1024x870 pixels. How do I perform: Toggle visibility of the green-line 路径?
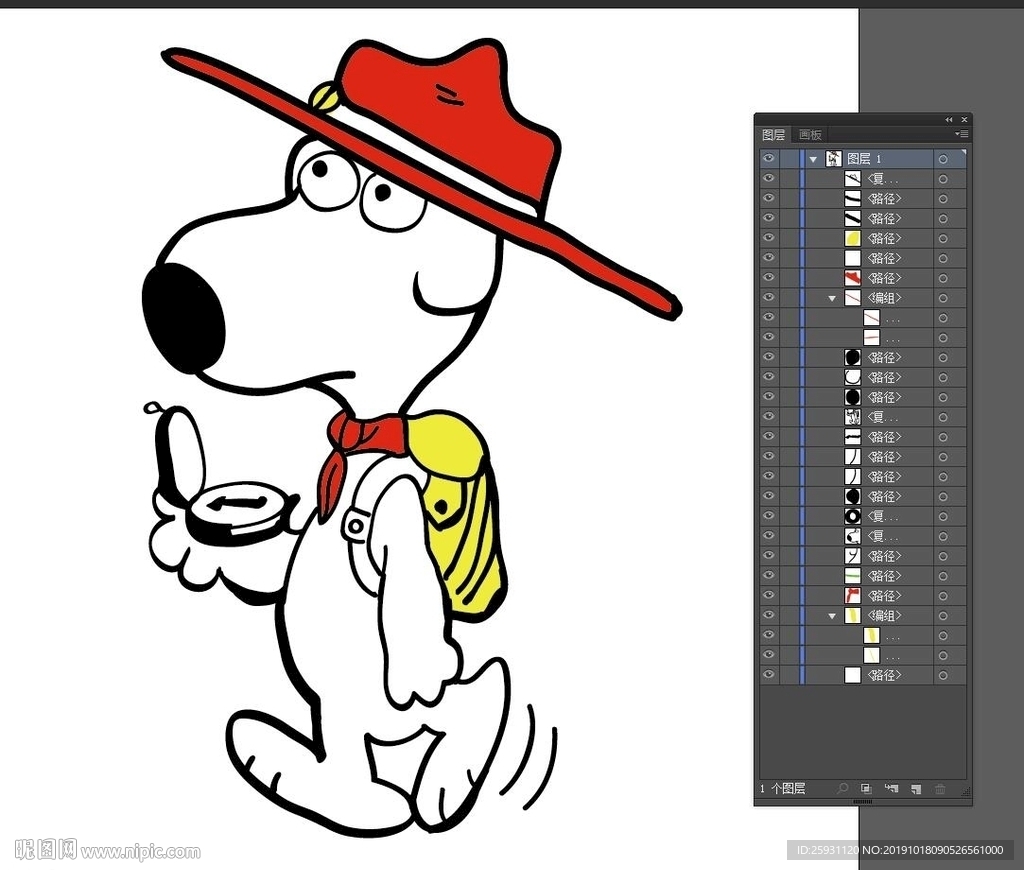tap(769, 575)
